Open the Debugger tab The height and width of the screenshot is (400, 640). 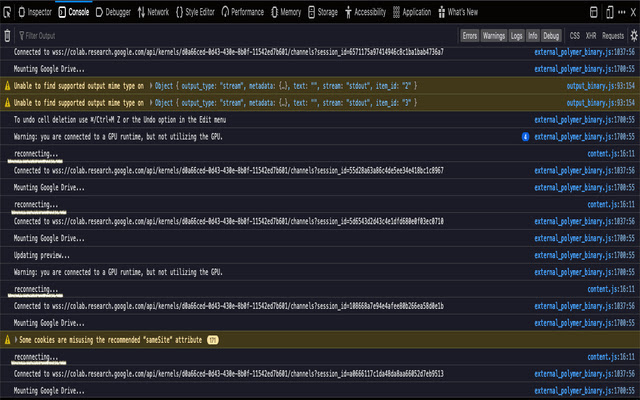[113, 12]
